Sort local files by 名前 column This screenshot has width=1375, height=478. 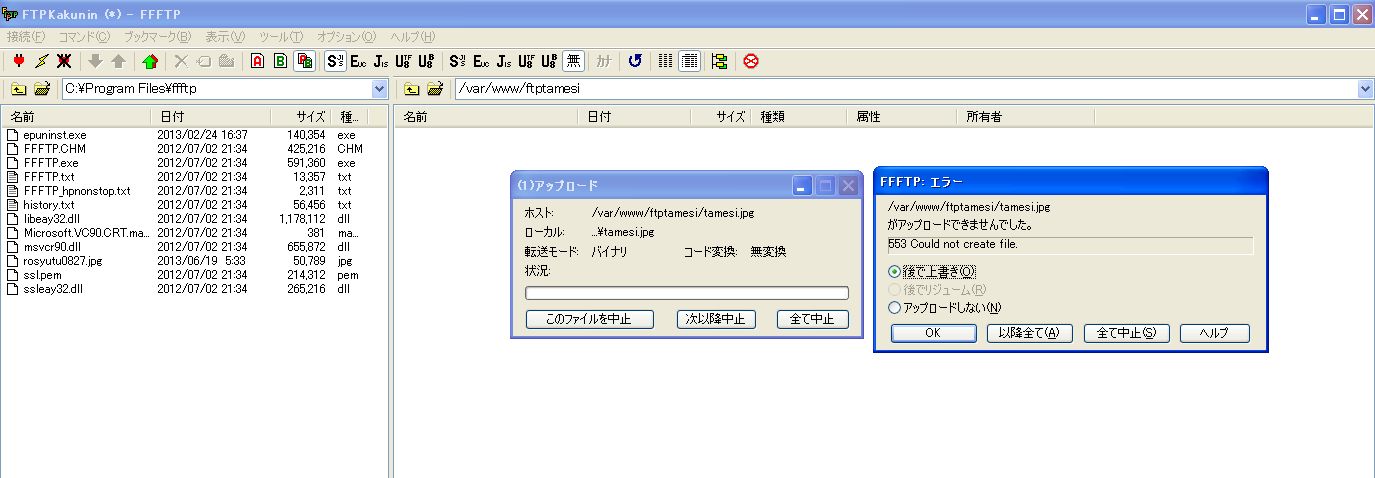[77, 117]
